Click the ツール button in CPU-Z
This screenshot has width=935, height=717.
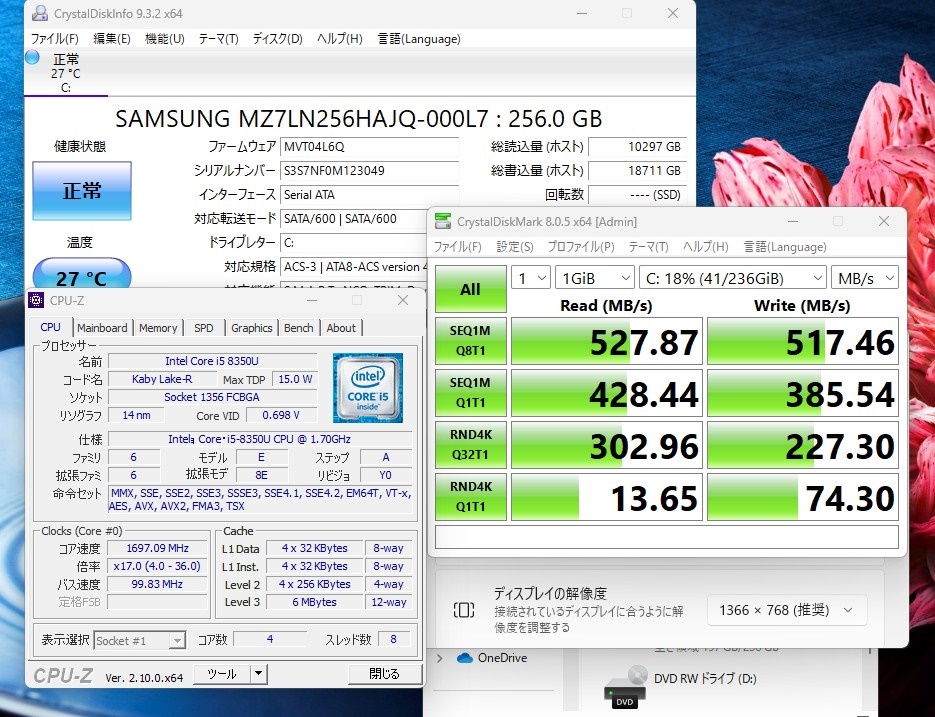[222, 674]
